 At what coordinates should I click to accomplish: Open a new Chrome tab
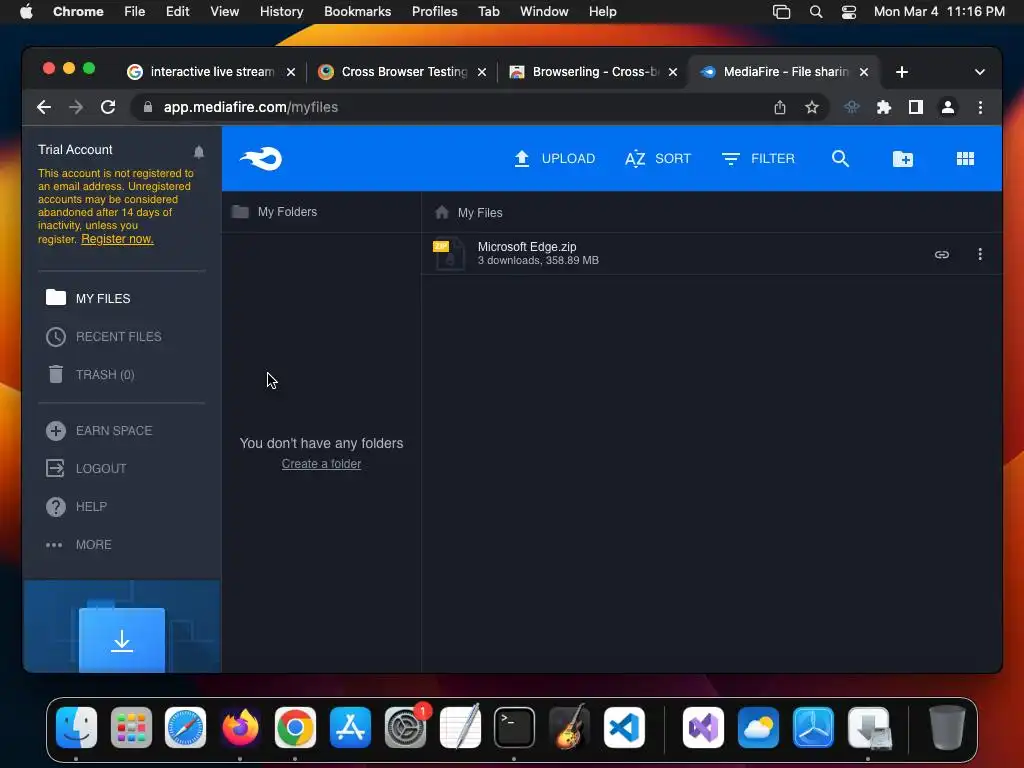(x=902, y=72)
